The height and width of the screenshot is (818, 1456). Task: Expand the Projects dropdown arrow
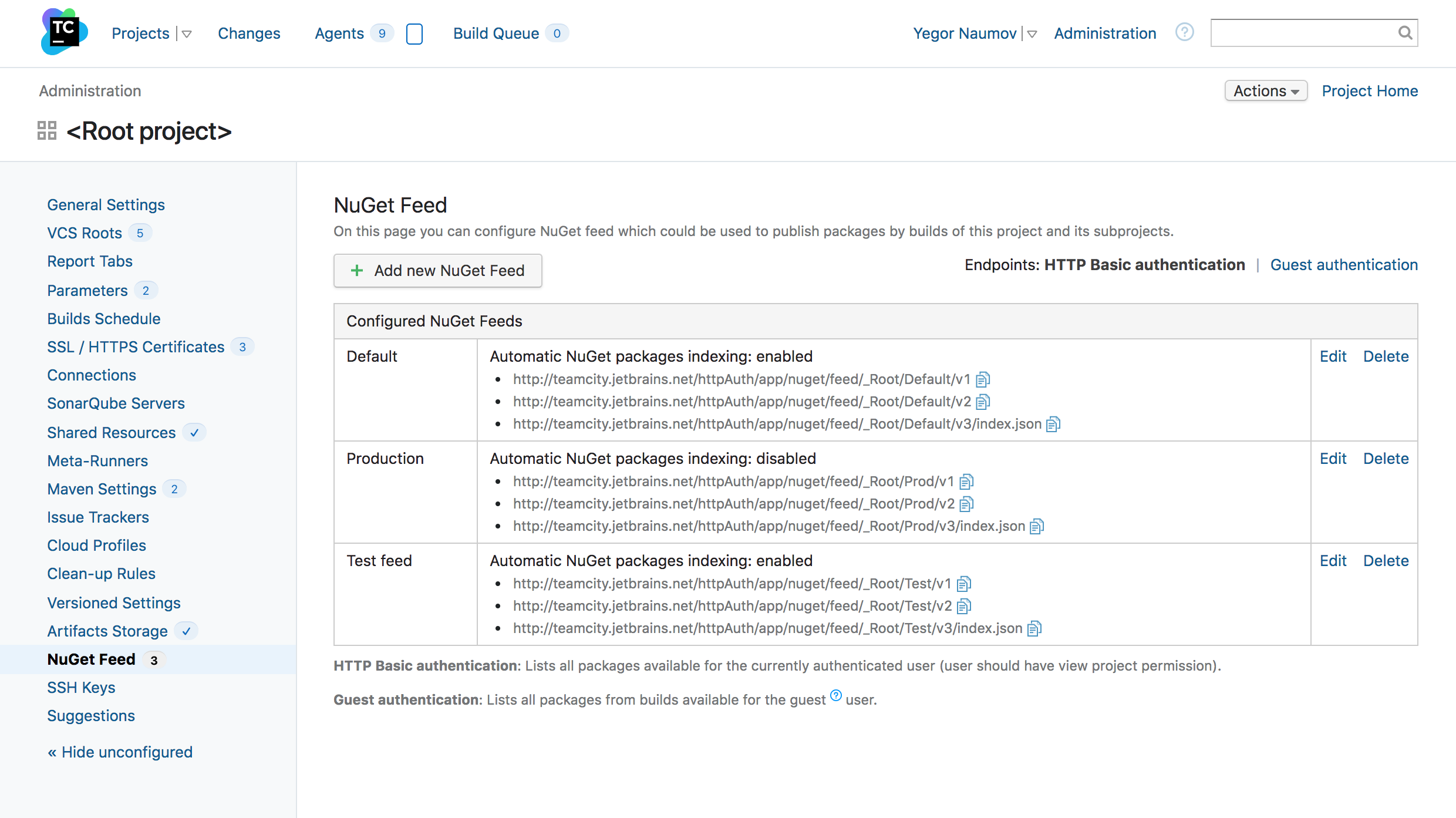tap(187, 34)
